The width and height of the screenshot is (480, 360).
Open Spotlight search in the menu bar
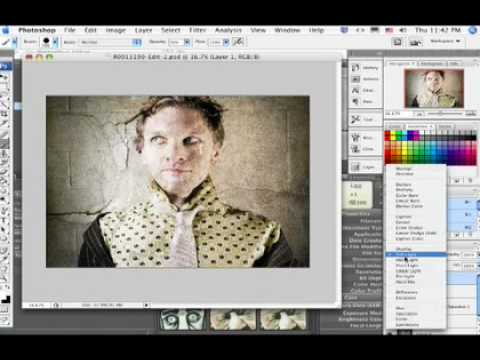473,30
